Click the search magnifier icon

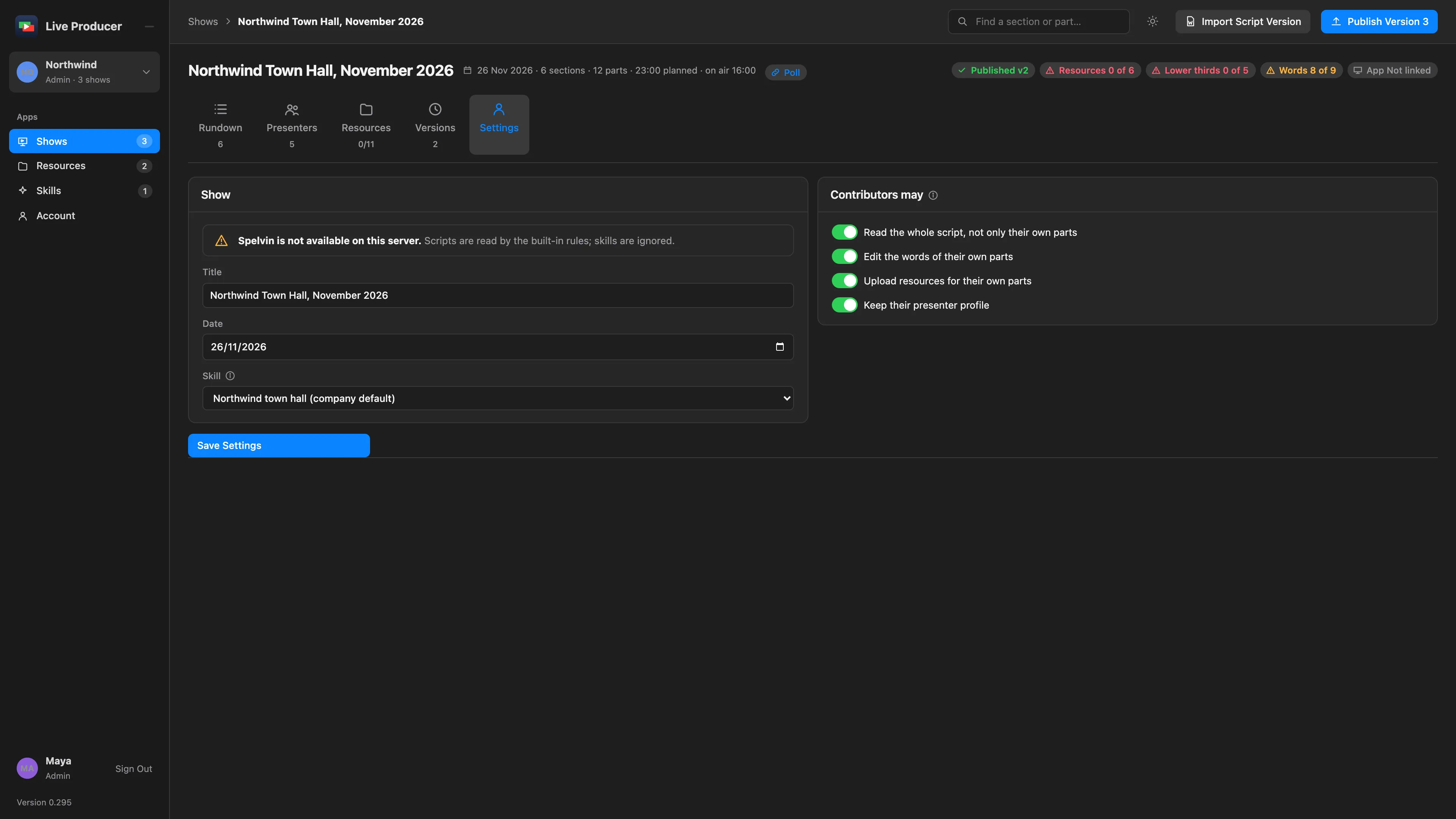pos(962,22)
